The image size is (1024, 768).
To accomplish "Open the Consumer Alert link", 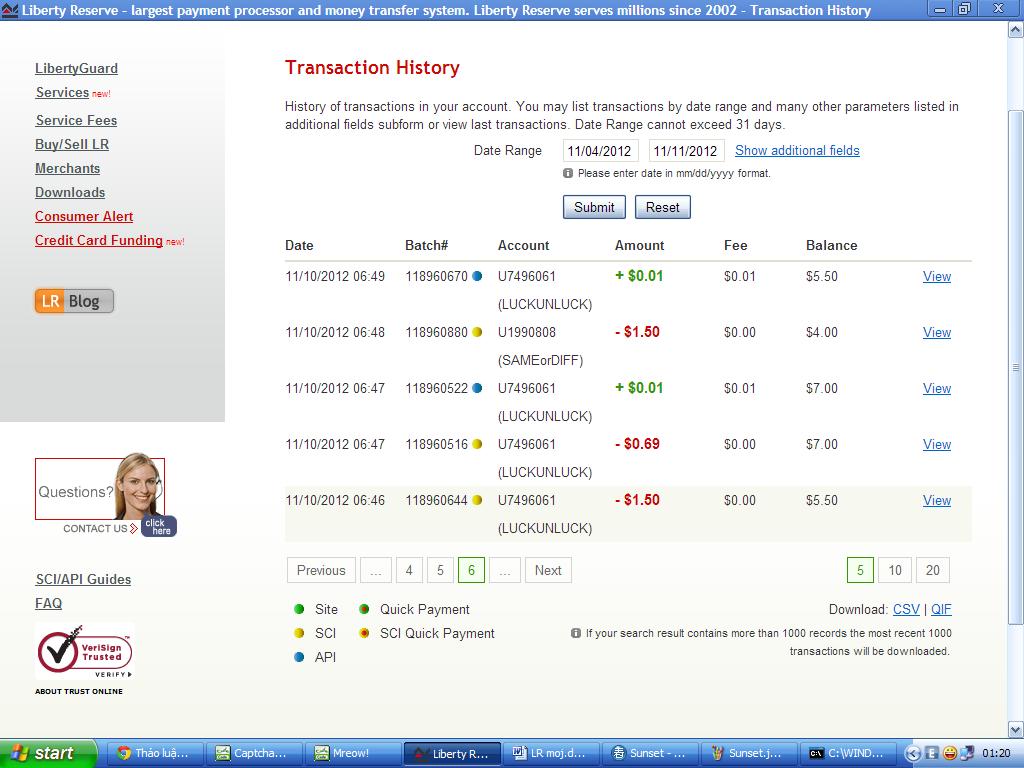I will click(x=84, y=216).
